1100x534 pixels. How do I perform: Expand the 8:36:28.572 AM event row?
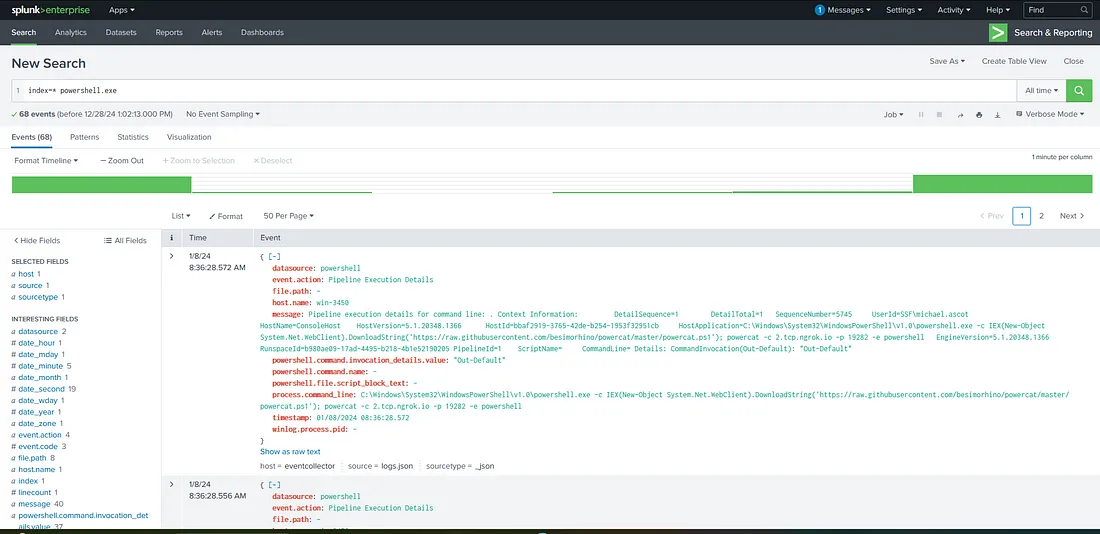pyautogui.click(x=171, y=256)
